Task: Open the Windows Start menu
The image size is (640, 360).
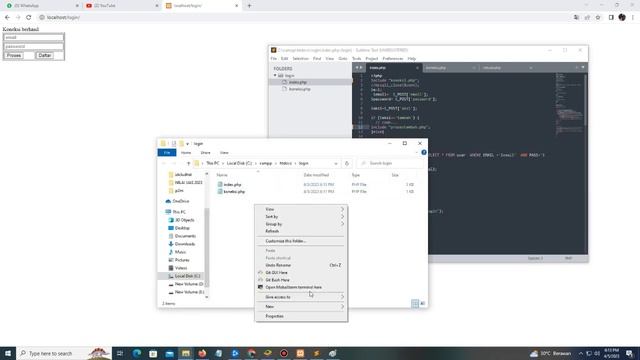Action: click(x=8, y=353)
